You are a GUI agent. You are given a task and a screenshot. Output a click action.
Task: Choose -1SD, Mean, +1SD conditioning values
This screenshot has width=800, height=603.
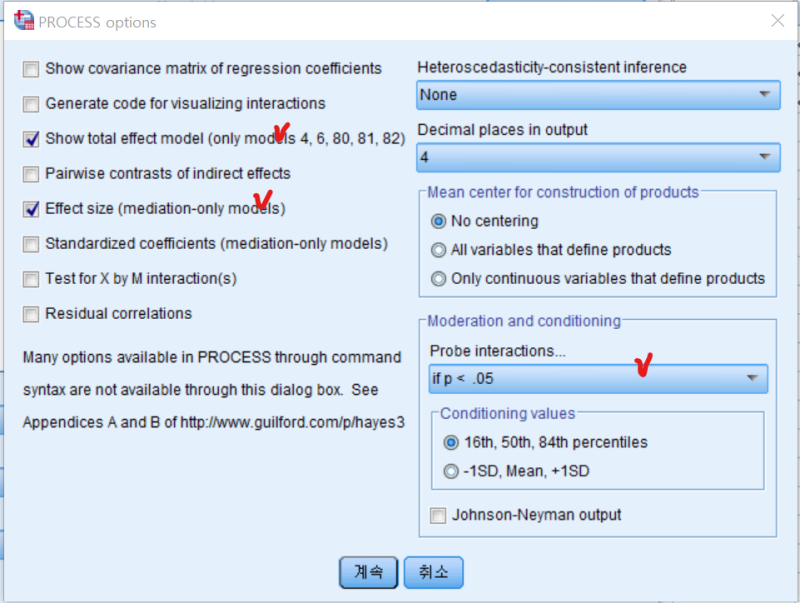click(450, 471)
